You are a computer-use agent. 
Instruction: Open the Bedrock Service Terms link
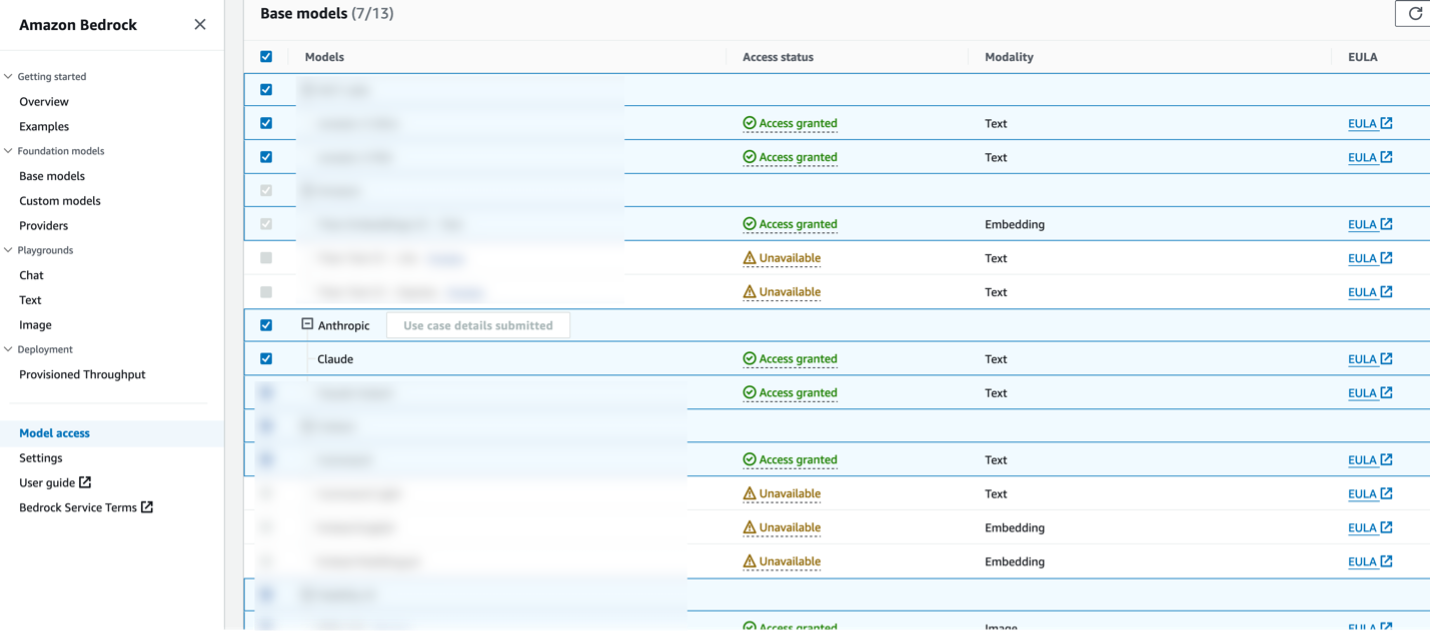(x=86, y=507)
